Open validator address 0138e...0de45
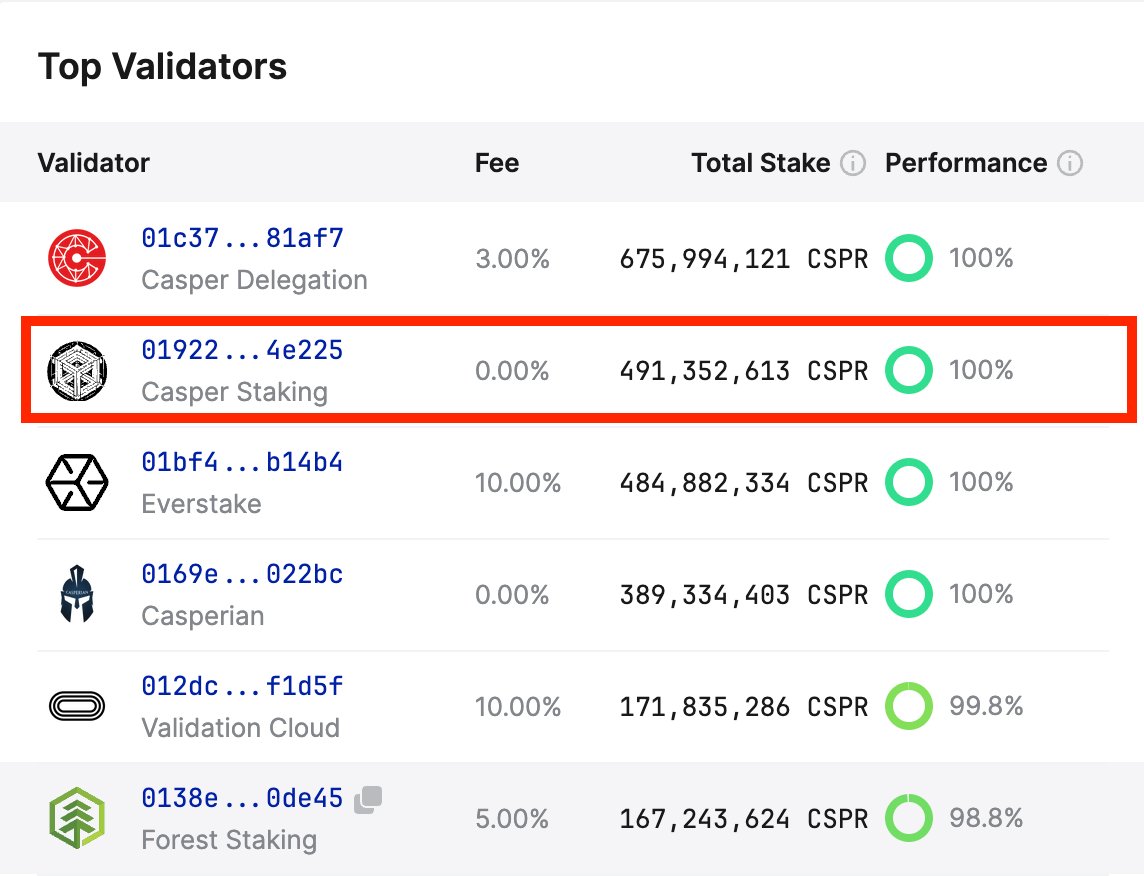Screen dimensions: 1144x876 point(242,798)
